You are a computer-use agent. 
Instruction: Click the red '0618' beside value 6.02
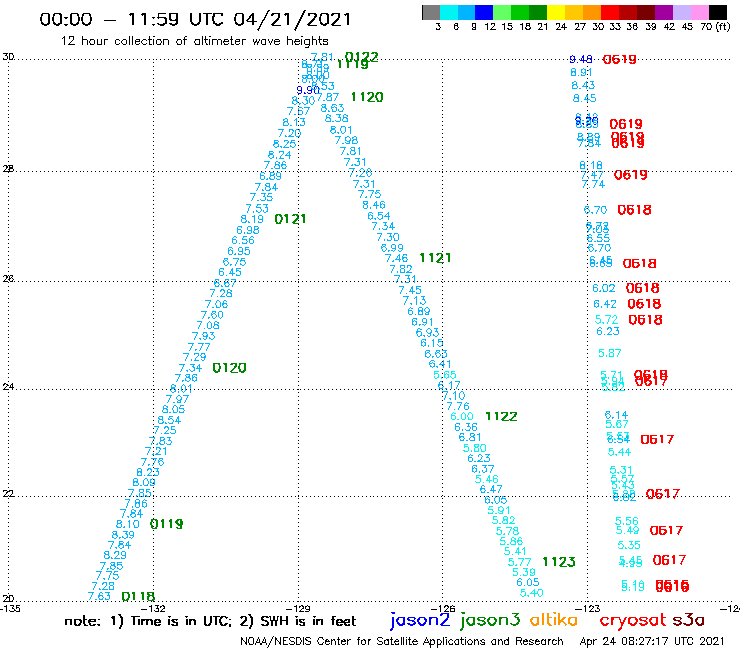click(643, 288)
